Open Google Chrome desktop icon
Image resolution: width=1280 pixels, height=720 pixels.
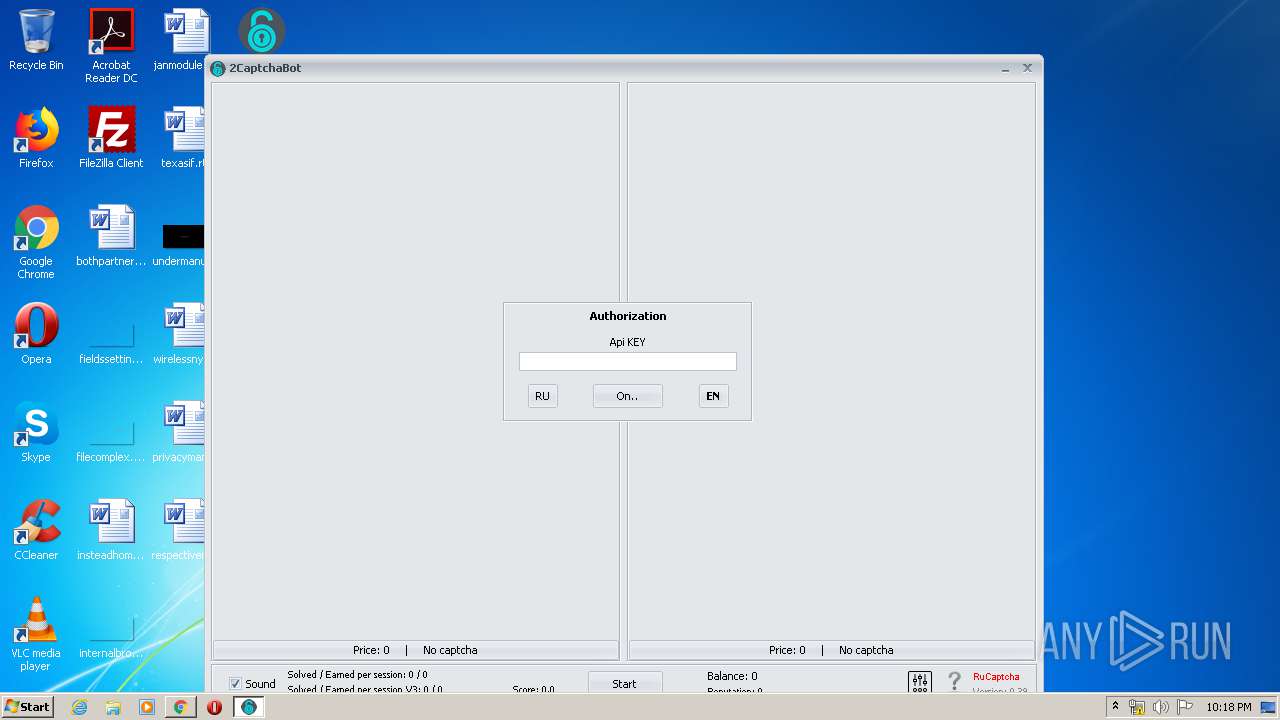click(x=36, y=242)
